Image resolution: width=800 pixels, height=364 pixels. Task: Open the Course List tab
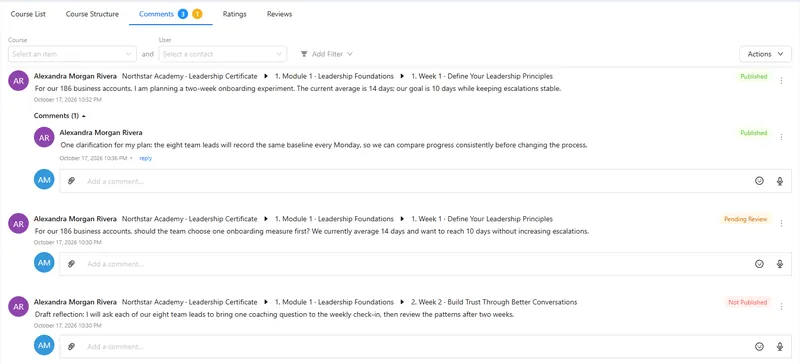click(x=28, y=14)
